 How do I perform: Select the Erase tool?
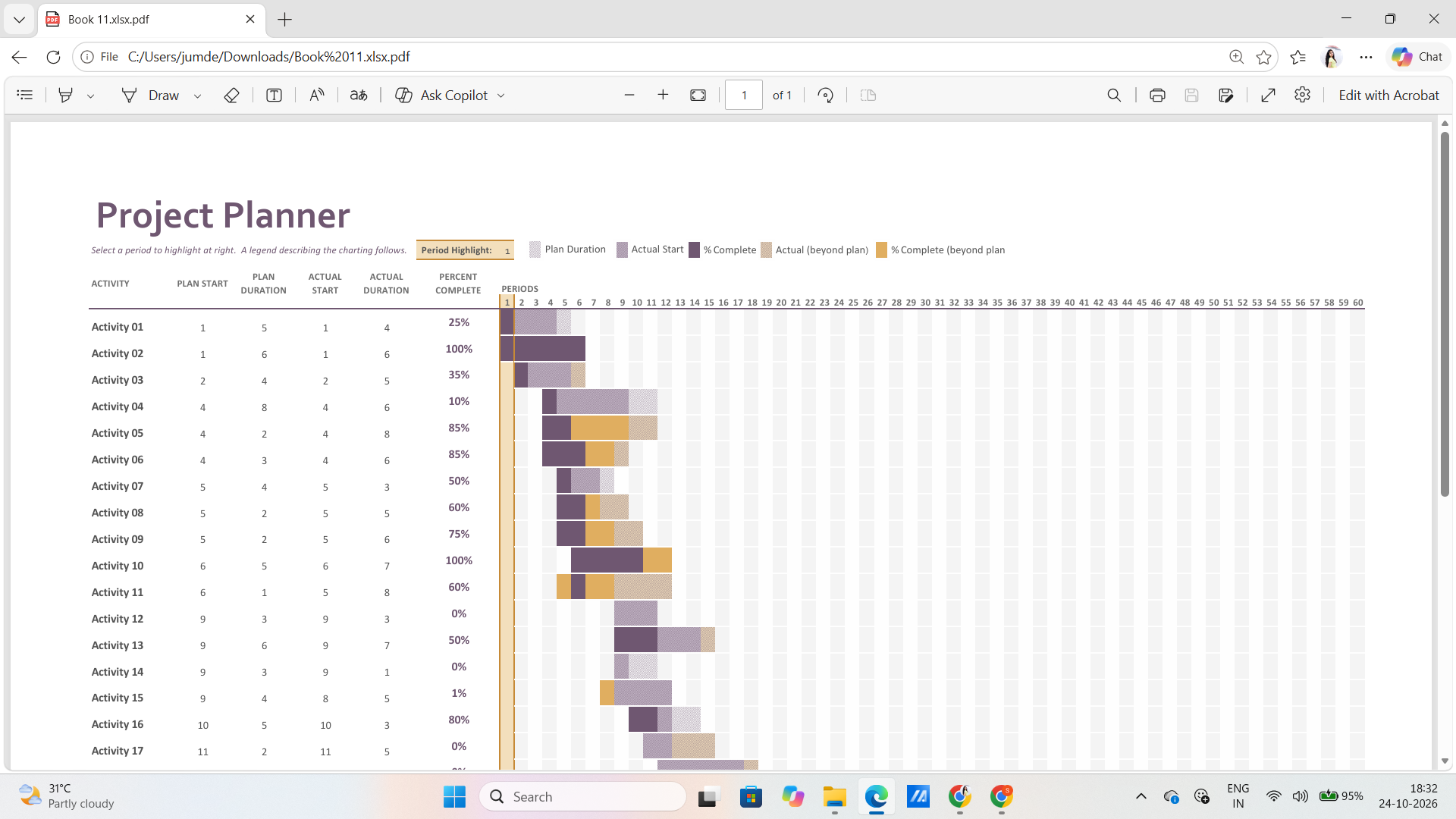[231, 95]
